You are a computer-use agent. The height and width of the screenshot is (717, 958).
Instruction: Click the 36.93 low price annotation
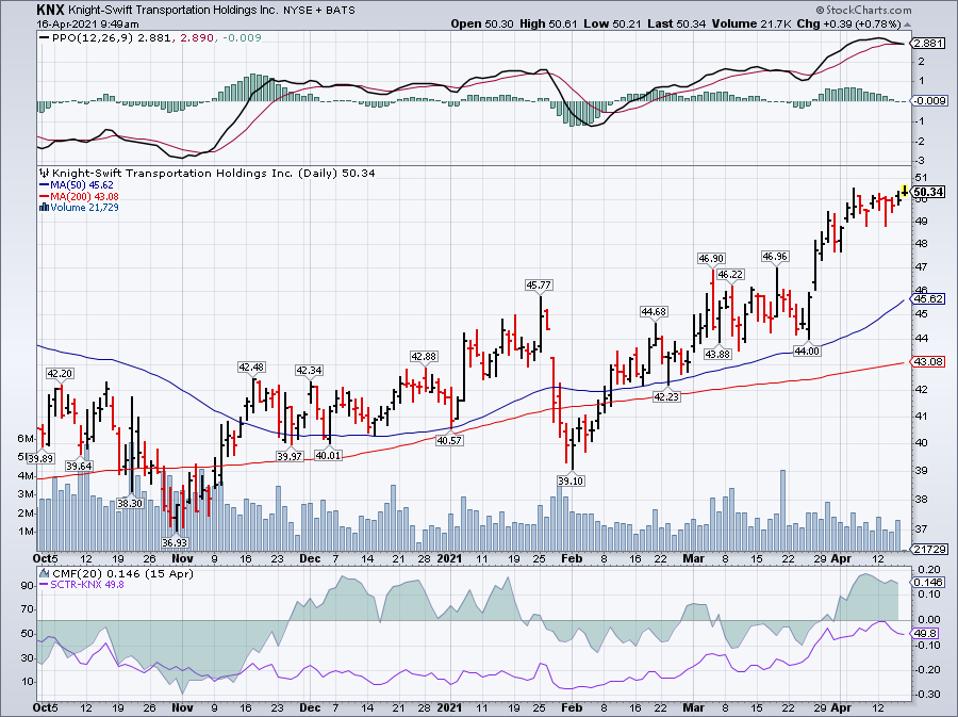(x=175, y=541)
